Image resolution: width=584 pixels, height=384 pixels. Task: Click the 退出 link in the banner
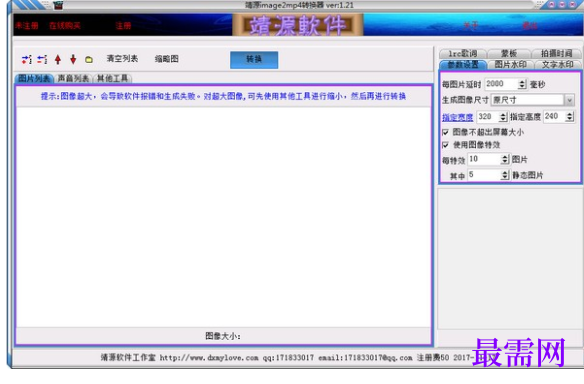[x=529, y=25]
